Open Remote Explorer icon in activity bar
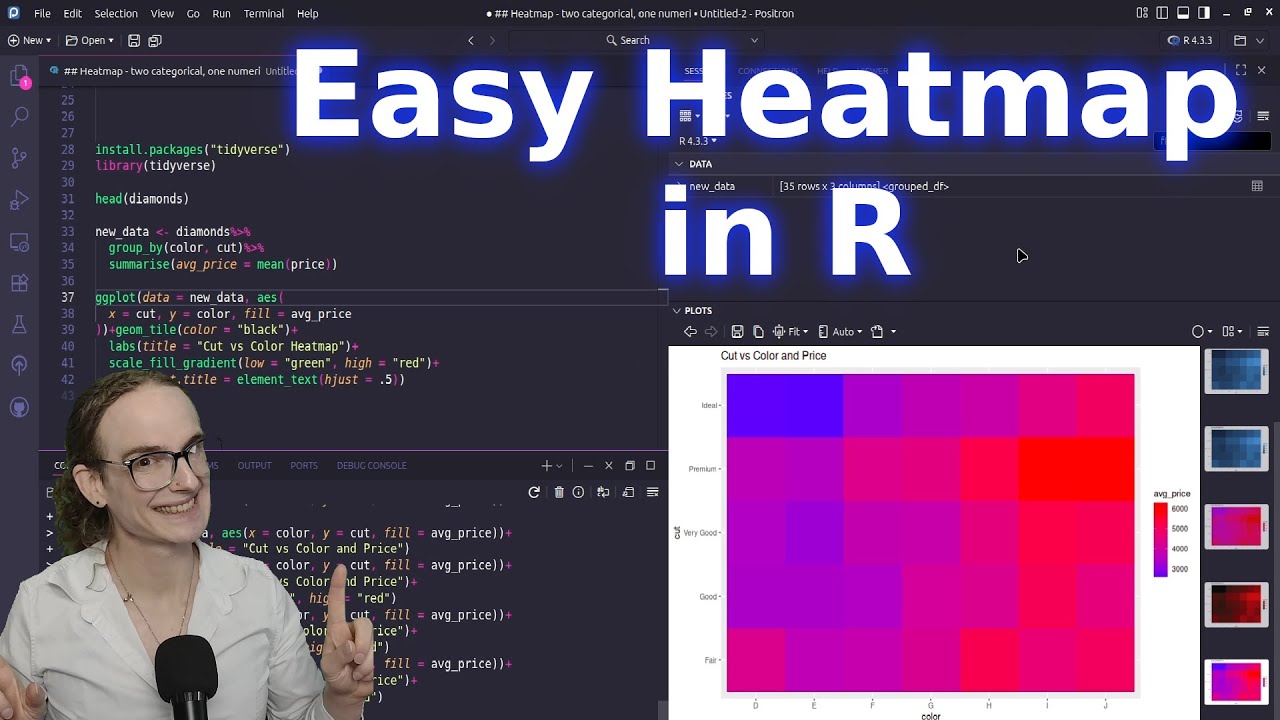The height and width of the screenshot is (720, 1280). (19, 242)
